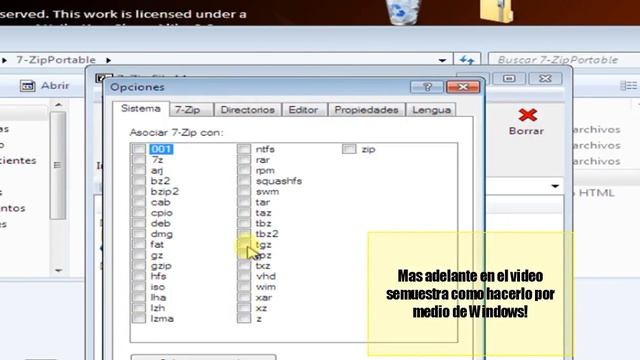Image resolution: width=640 pixels, height=360 pixels.
Task: Click the lzh extension label
Action: click(158, 308)
